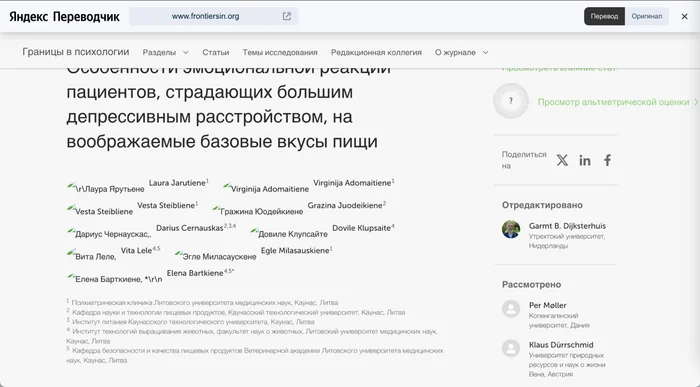Share the article on LinkedIn
This screenshot has width=700, height=387.
click(x=585, y=160)
